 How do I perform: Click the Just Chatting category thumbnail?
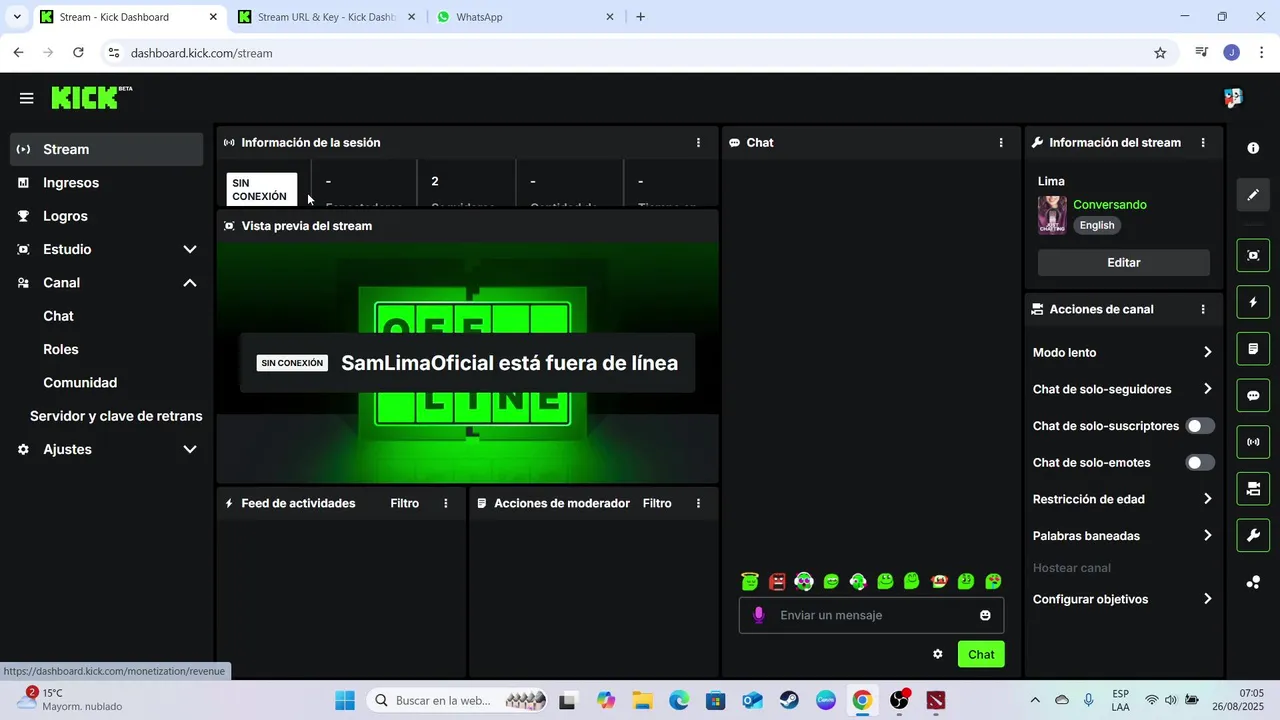[1052, 215]
